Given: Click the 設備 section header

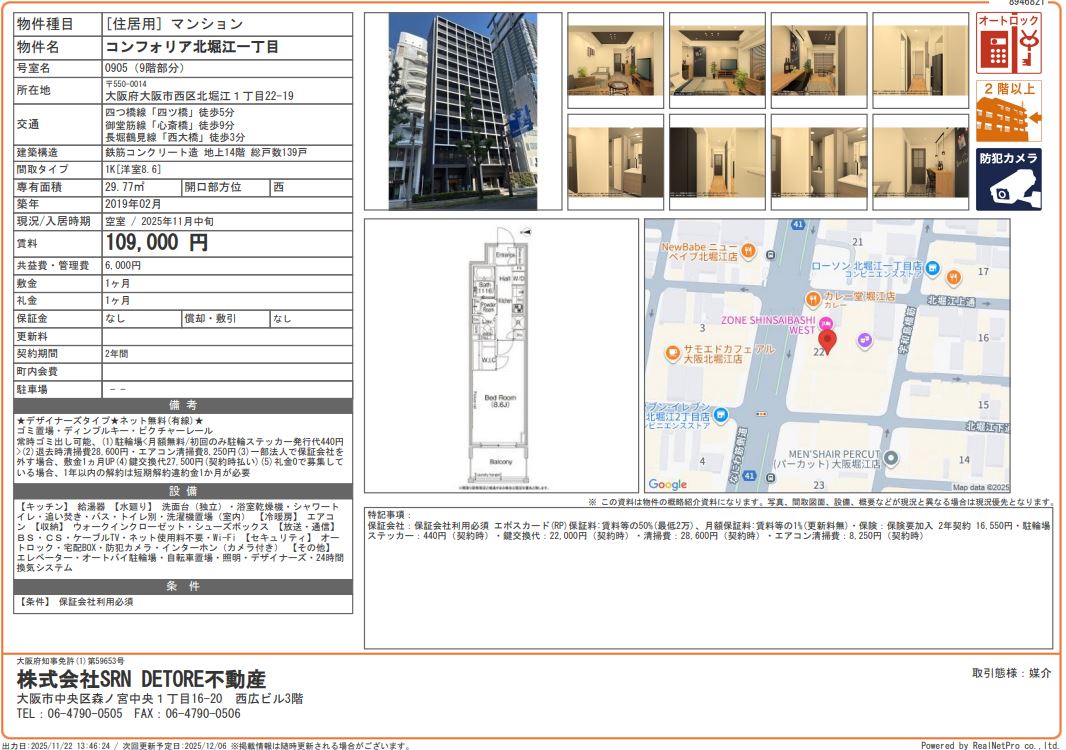Looking at the screenshot, I should click(x=183, y=491).
